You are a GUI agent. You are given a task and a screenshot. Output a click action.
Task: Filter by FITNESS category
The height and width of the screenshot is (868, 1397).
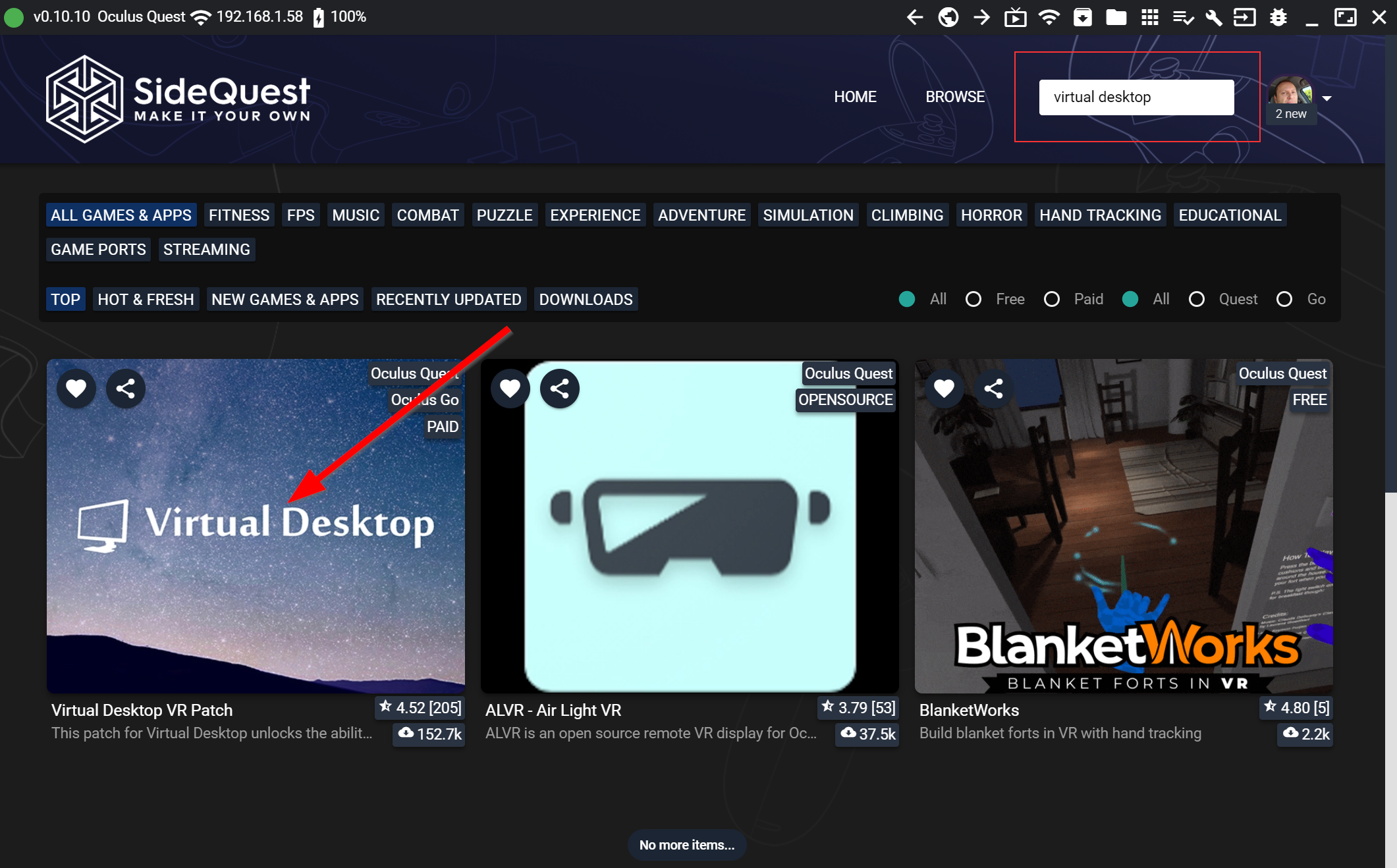[239, 215]
